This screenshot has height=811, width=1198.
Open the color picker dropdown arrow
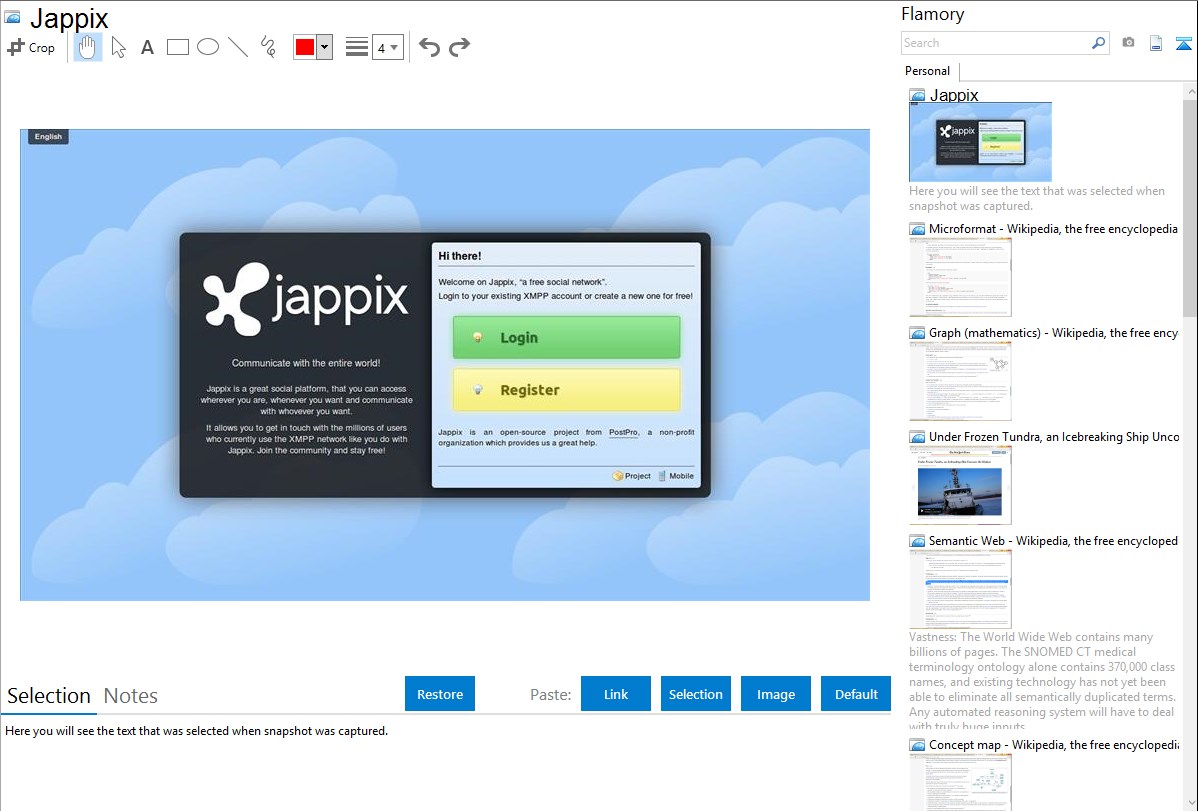tap(324, 47)
